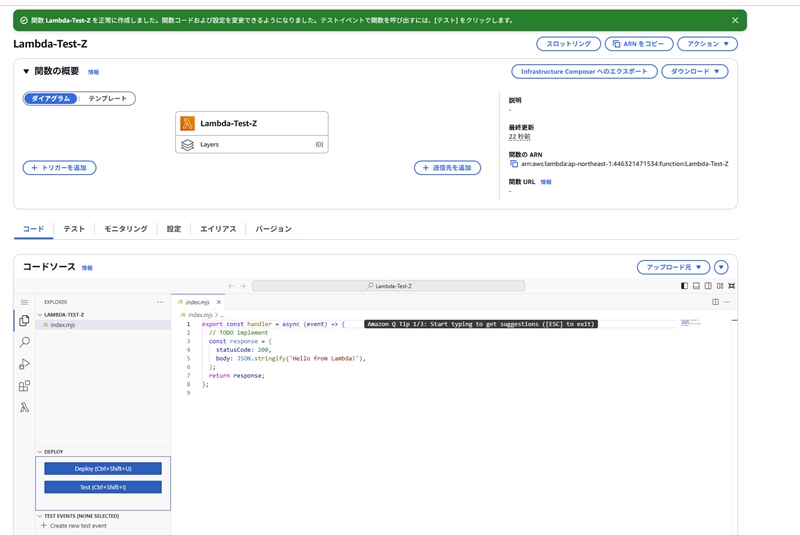
Task: Open the アップロード元 dropdown
Action: 673,267
